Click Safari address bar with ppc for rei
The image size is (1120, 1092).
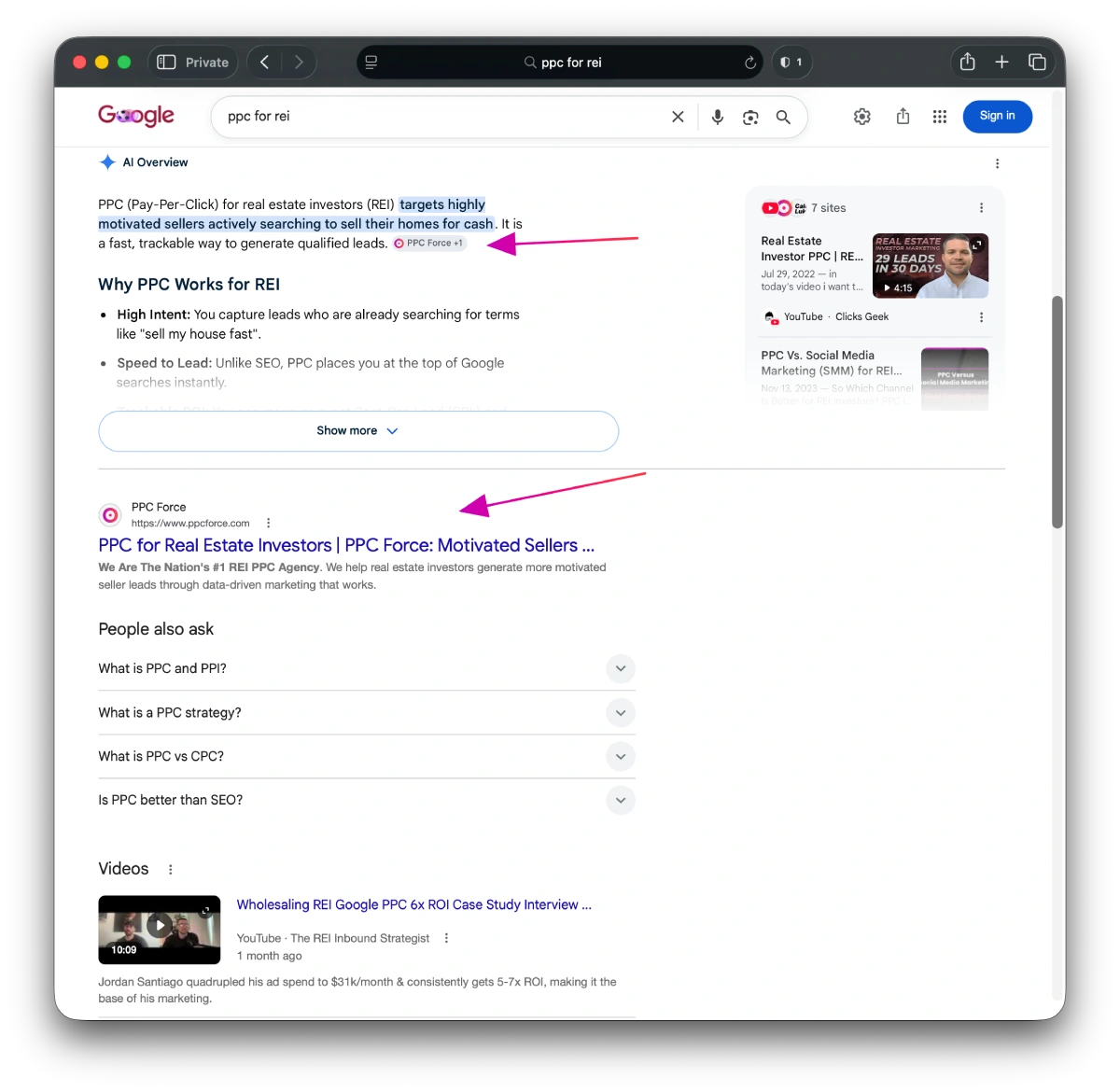(x=560, y=63)
